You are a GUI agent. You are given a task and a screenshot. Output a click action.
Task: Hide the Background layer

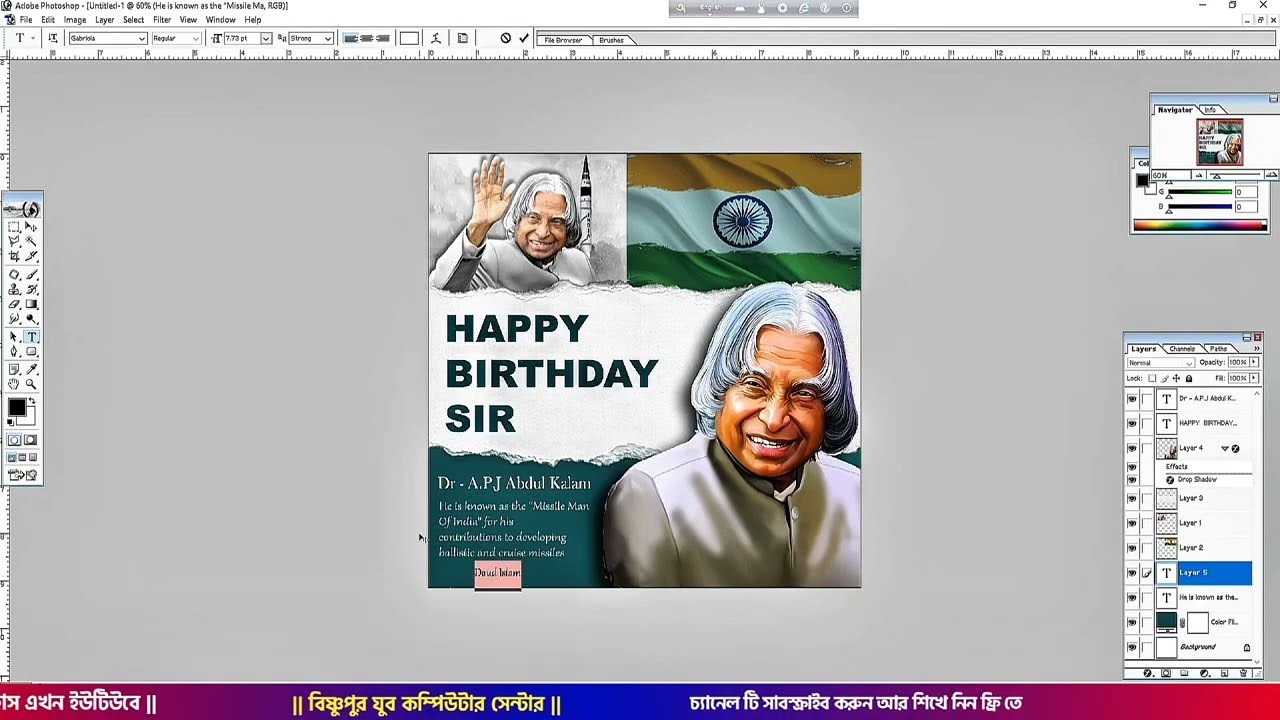coord(1132,647)
